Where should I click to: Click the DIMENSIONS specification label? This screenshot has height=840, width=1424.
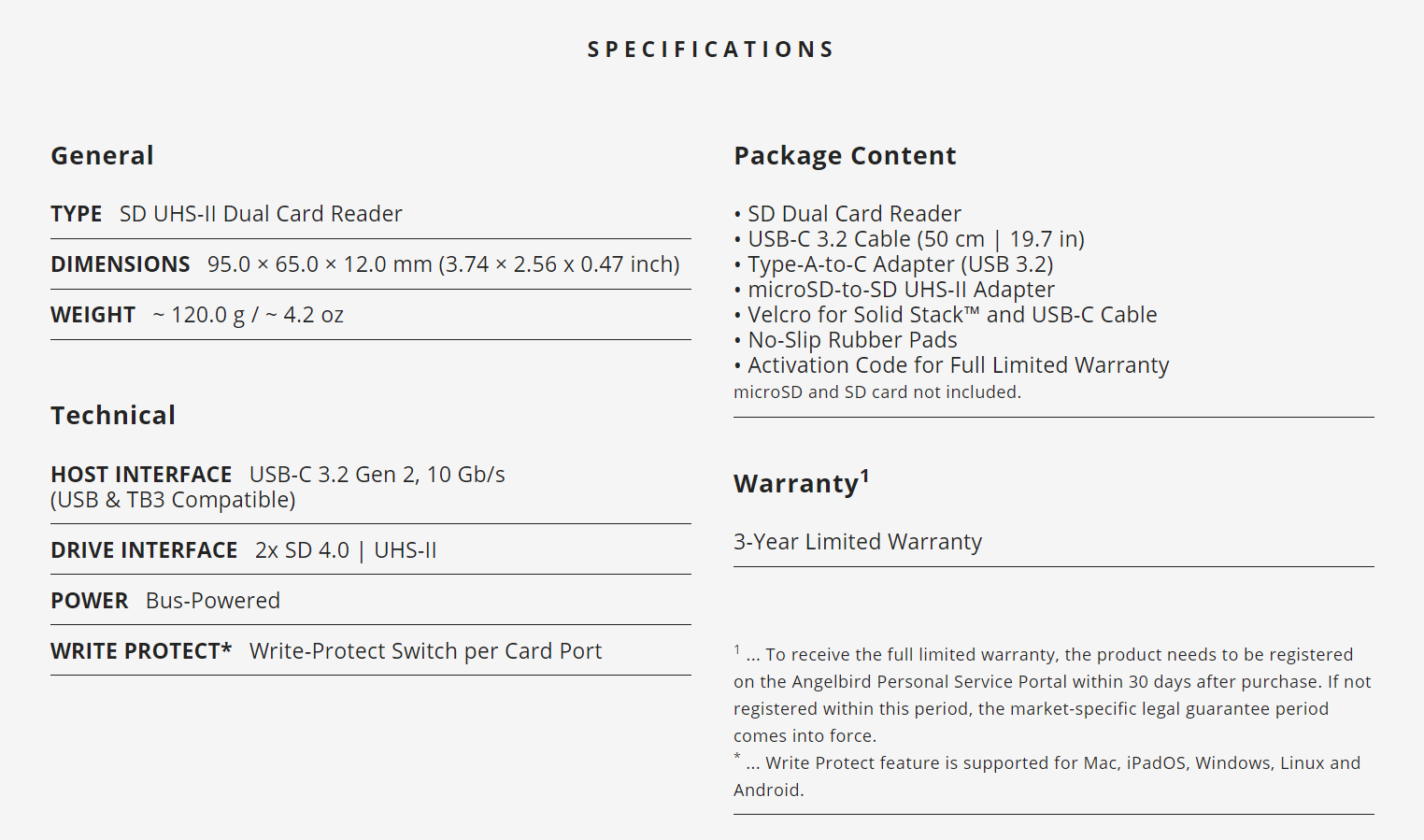[121, 264]
